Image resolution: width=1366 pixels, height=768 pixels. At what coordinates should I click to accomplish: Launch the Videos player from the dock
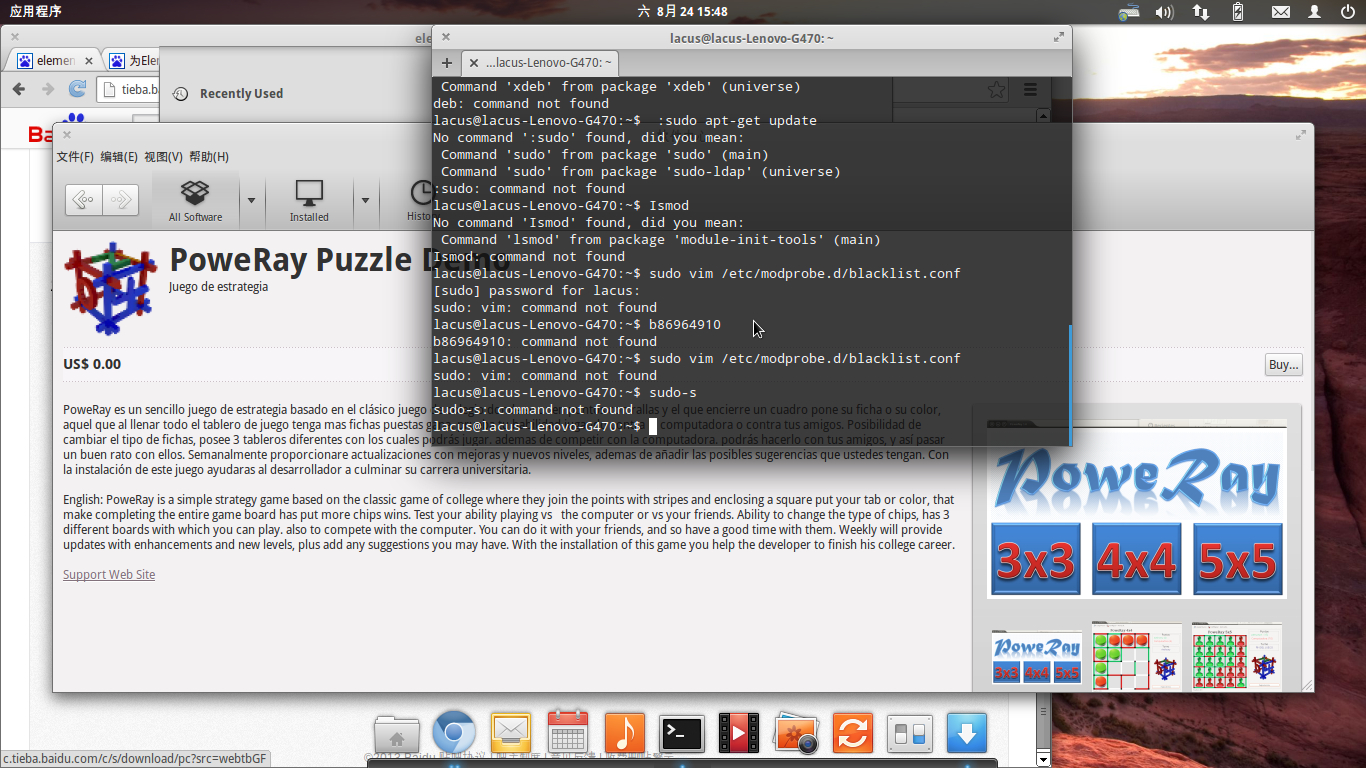739,734
